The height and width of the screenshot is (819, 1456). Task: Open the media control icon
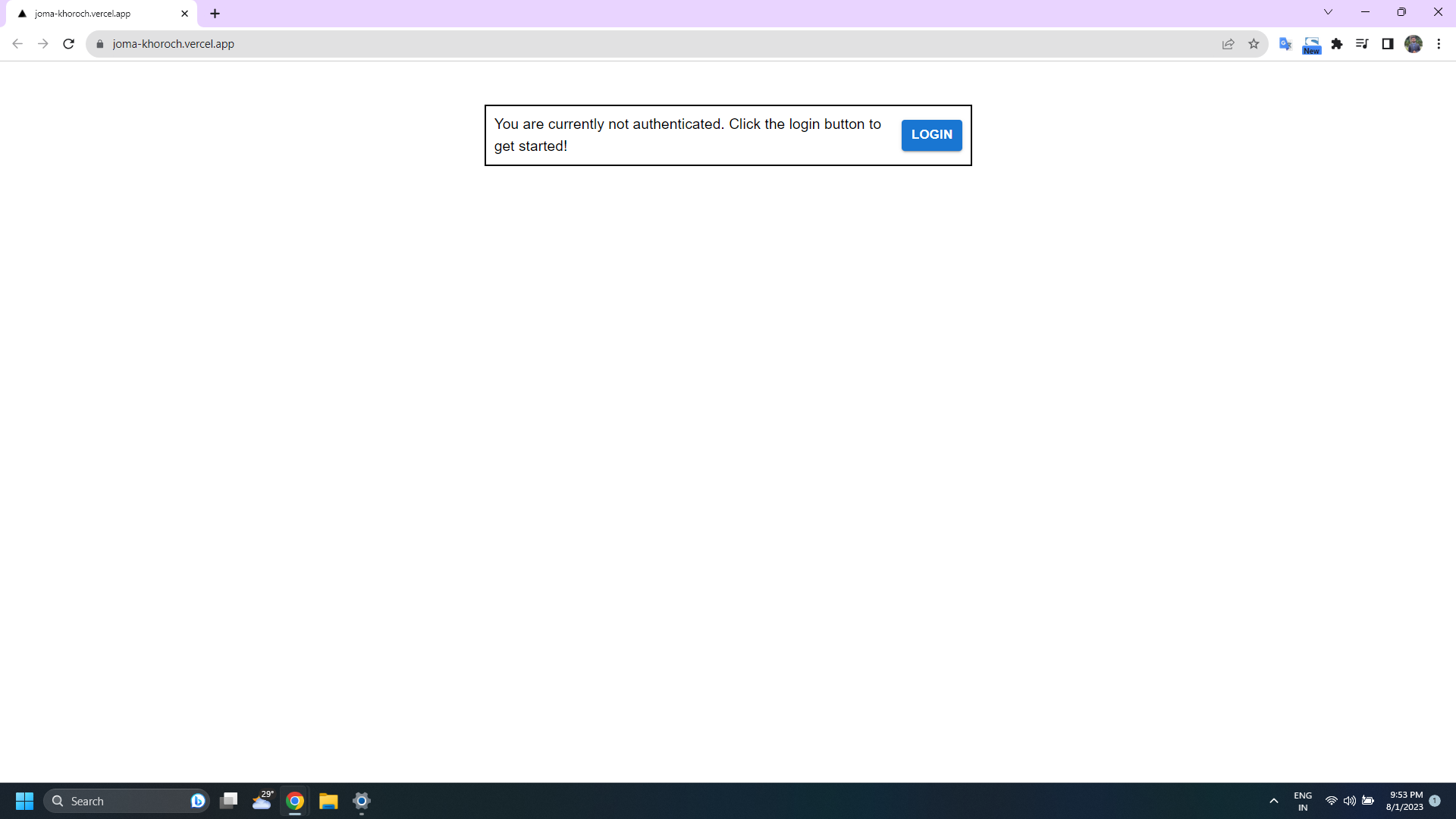(x=1362, y=44)
